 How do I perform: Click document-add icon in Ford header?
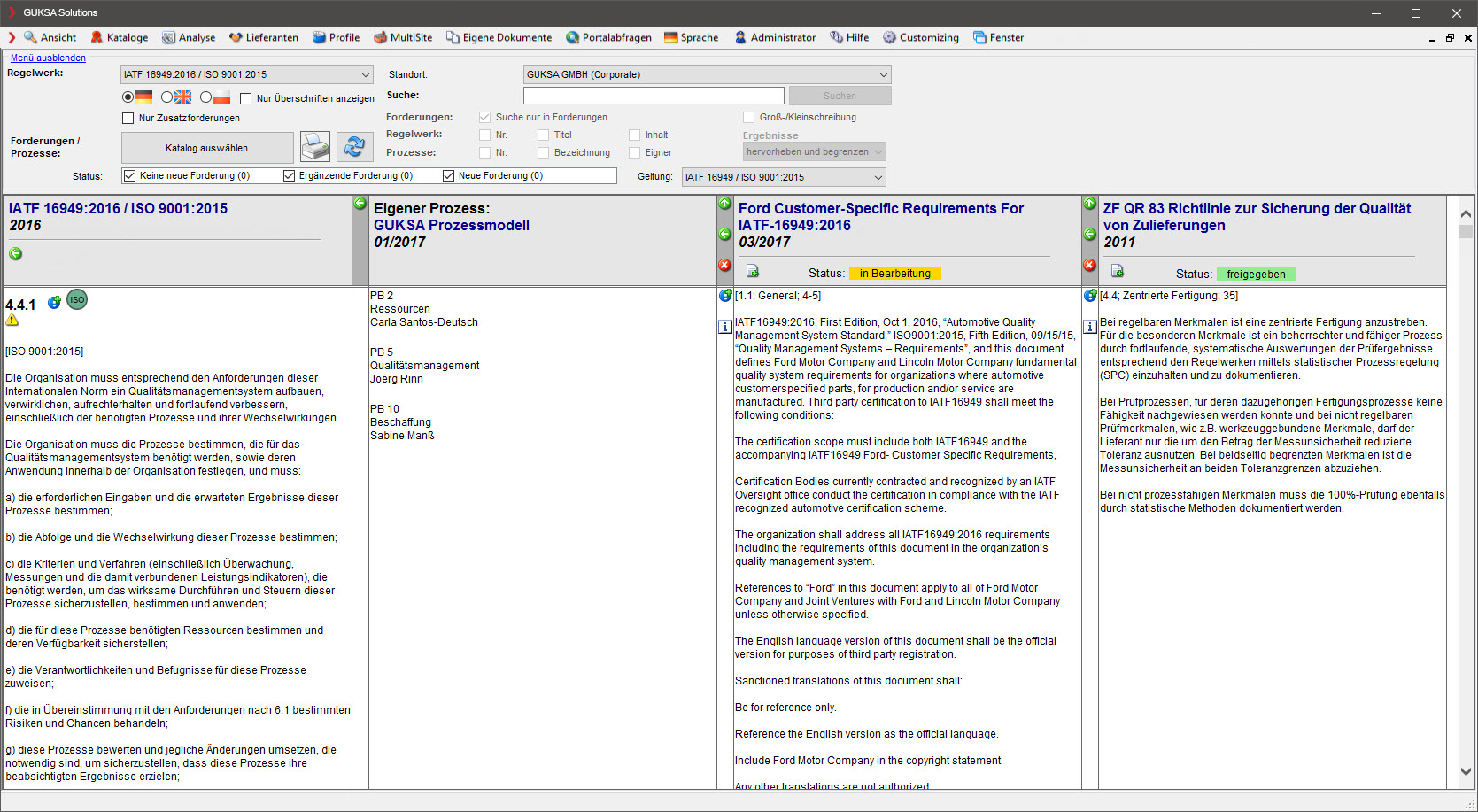click(x=752, y=271)
